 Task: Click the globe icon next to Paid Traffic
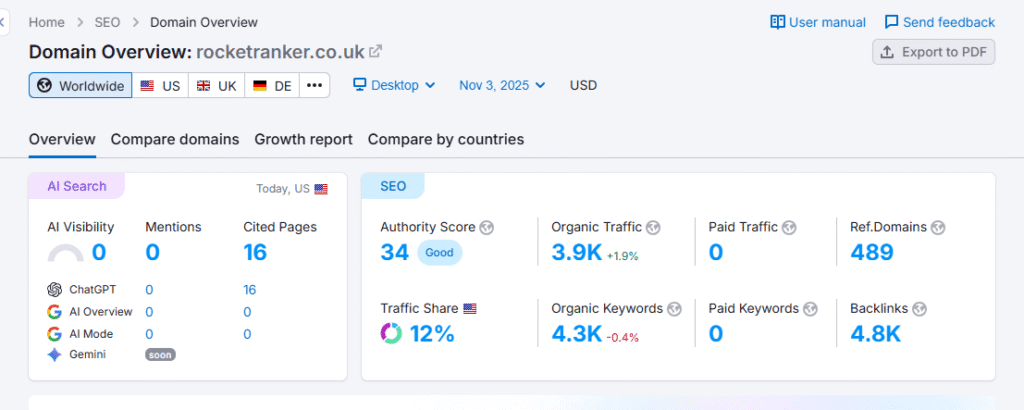coord(789,227)
